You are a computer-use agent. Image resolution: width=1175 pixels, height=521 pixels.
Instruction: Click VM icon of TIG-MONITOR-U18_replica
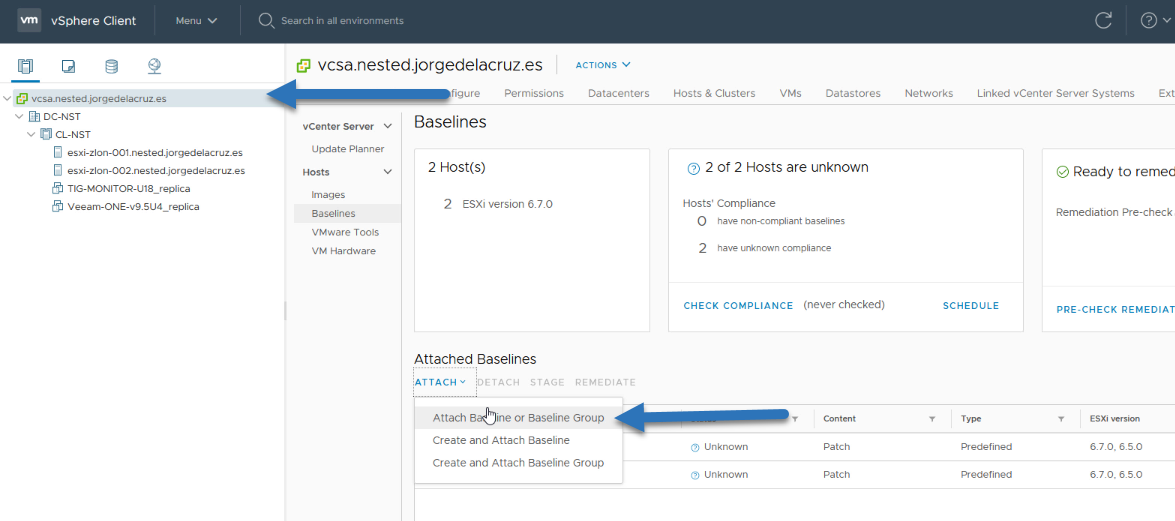58,188
